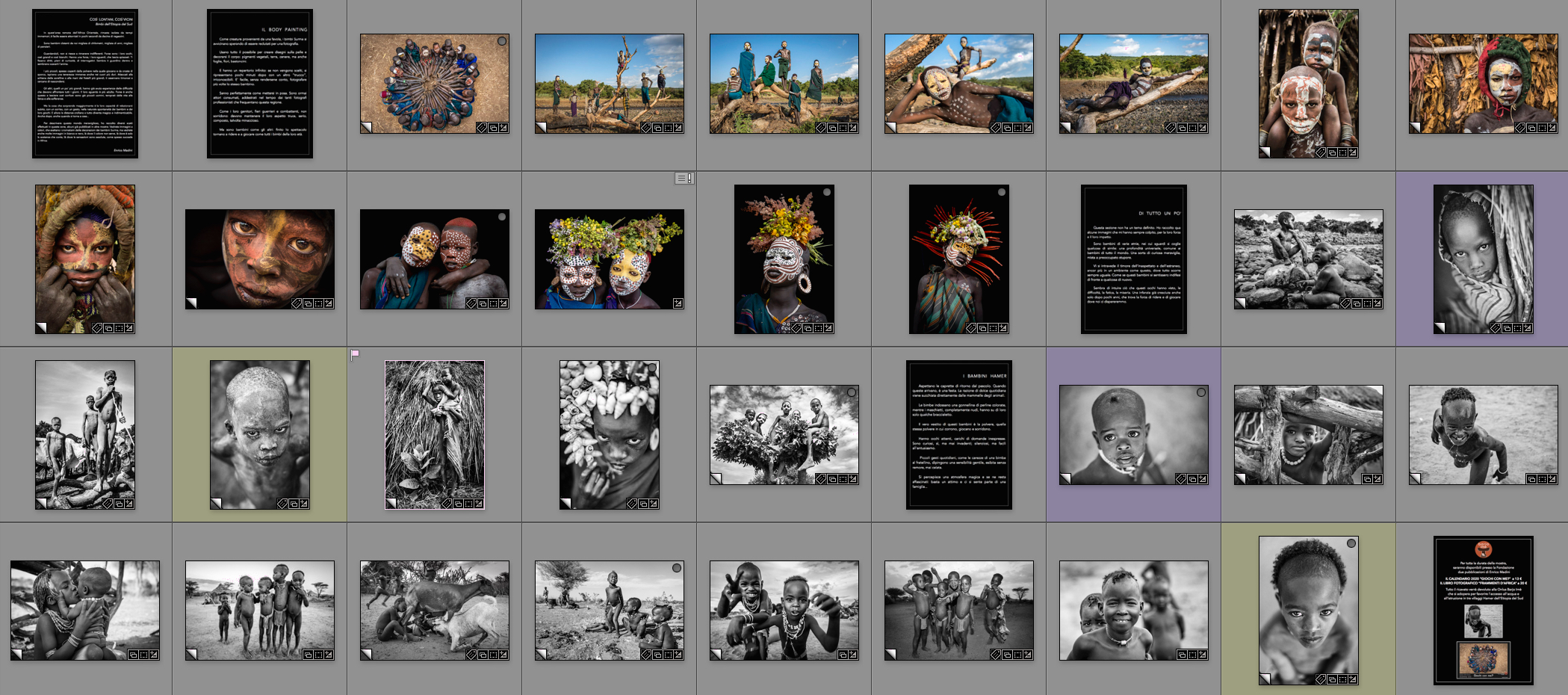1568x695 pixels.
Task: Click the develop adjustments badge on the crawling child photo
Action: 1552,479
